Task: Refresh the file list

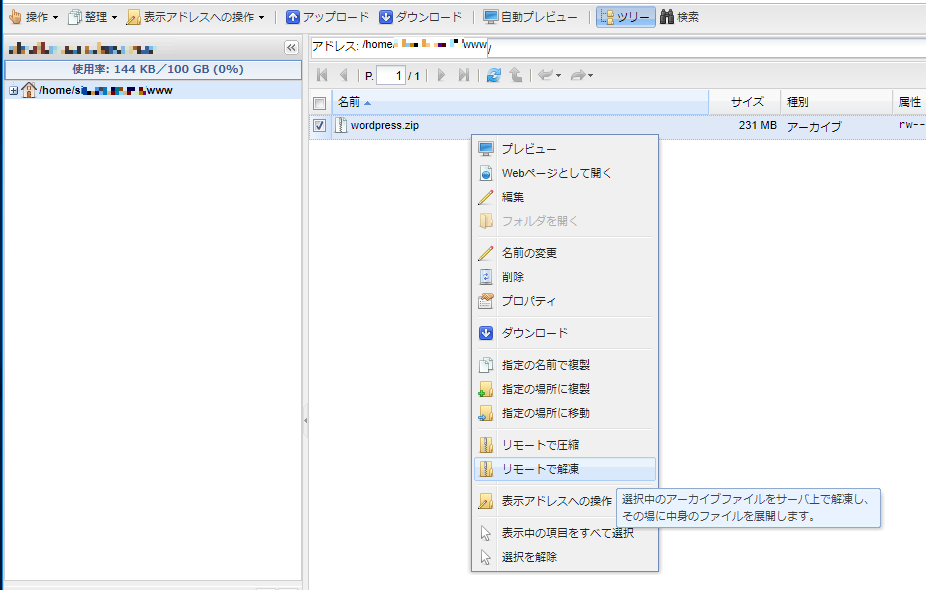Action: (493, 75)
